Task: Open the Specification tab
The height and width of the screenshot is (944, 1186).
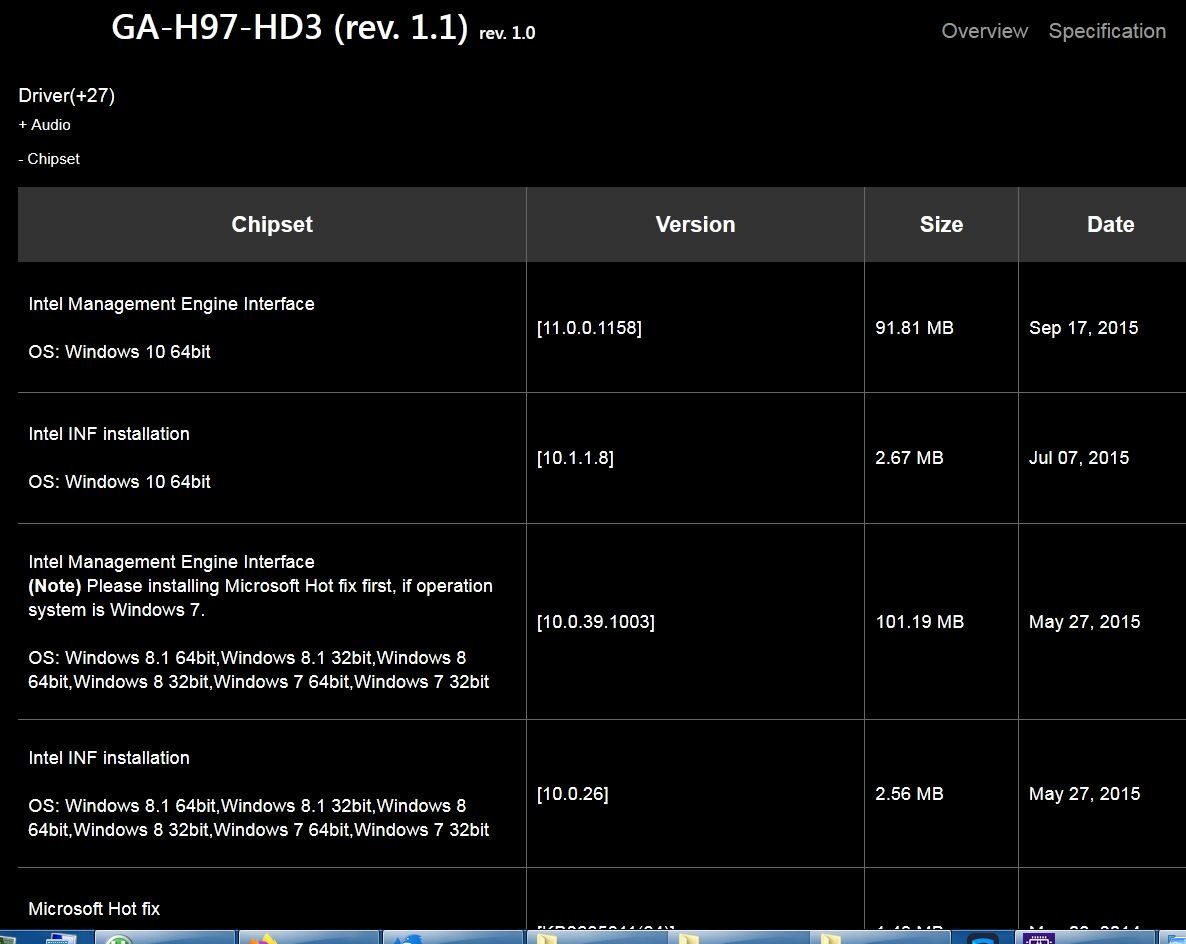Action: [x=1107, y=31]
